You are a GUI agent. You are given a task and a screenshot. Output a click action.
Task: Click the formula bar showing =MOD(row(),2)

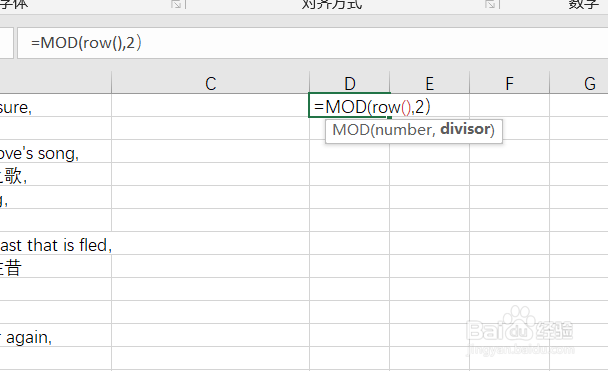click(313, 43)
